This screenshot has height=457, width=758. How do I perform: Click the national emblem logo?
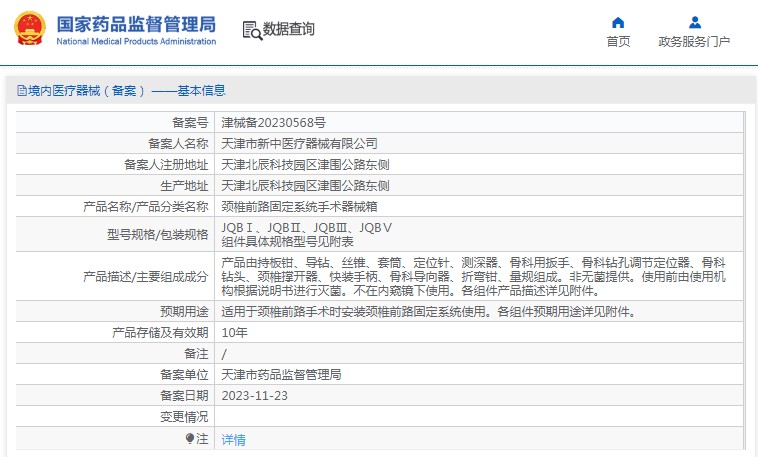[30, 29]
